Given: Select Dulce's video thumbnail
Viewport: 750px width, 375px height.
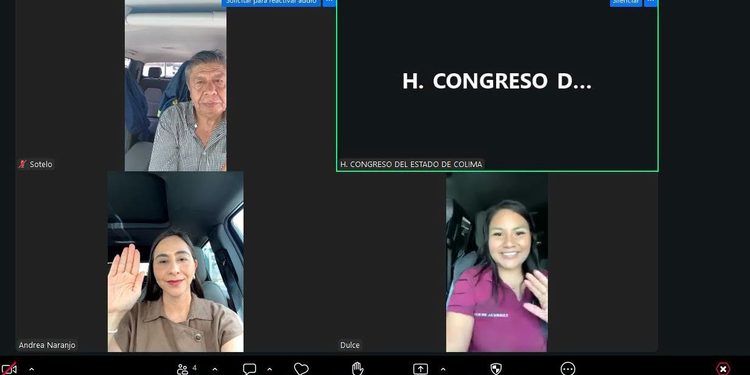Looking at the screenshot, I should pos(497,262).
